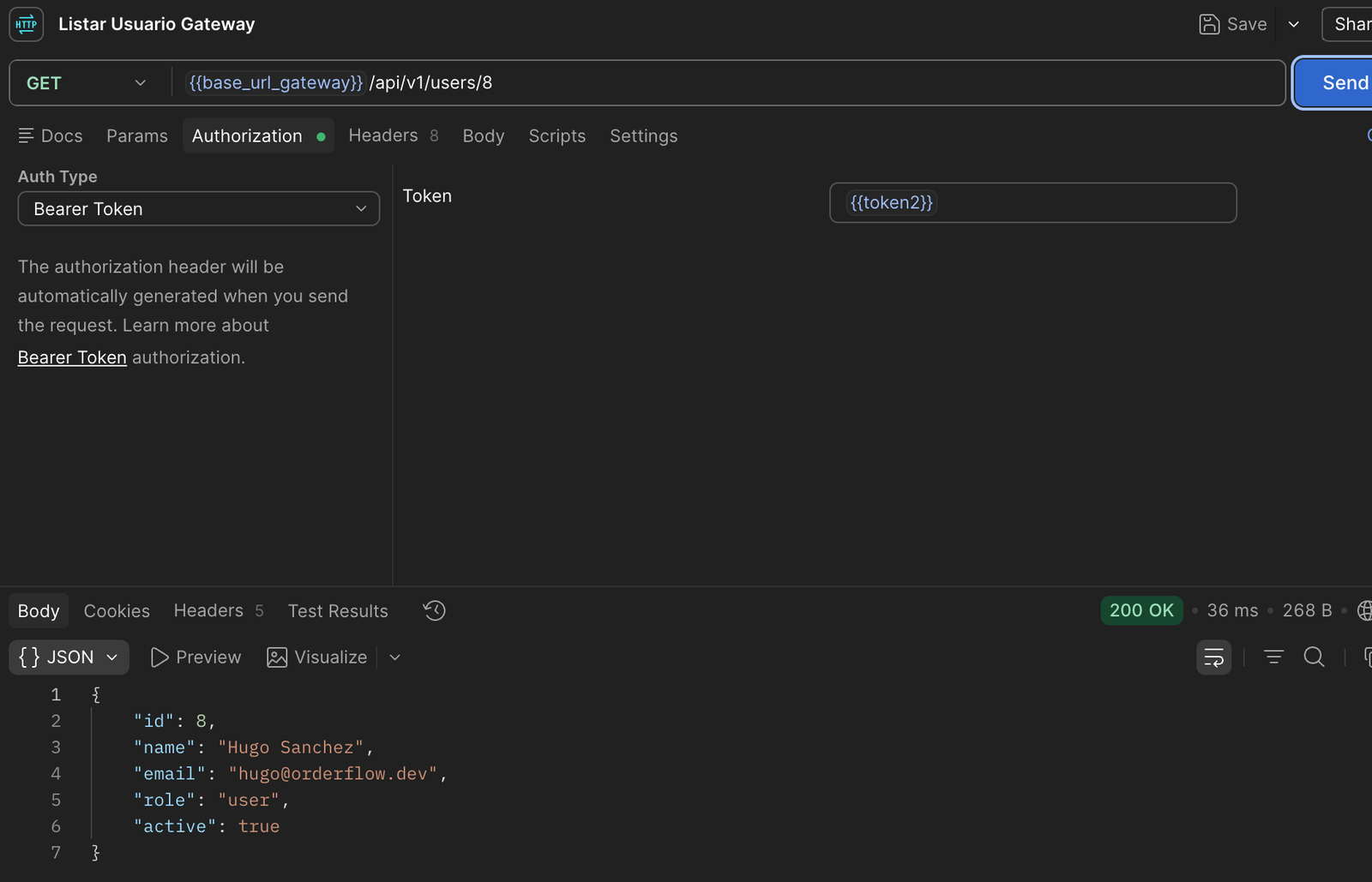
Task: Click the request URL input field
Action: (x=647, y=83)
